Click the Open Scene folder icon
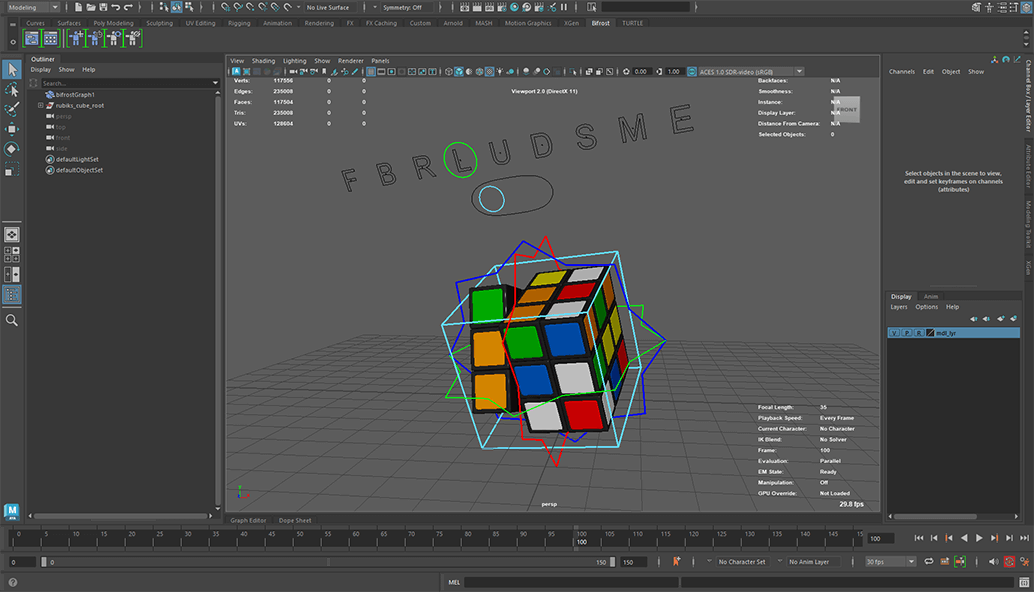Viewport: 1034px width, 592px height. coord(91,7)
